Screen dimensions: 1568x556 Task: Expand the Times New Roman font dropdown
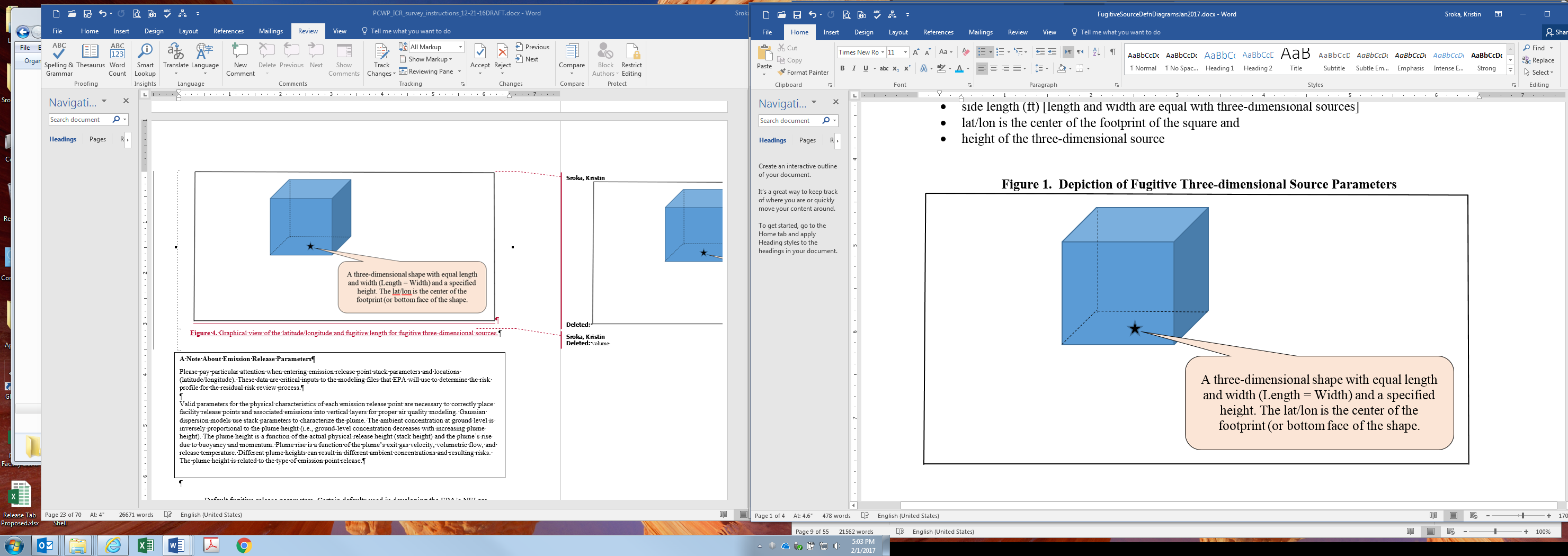point(883,52)
